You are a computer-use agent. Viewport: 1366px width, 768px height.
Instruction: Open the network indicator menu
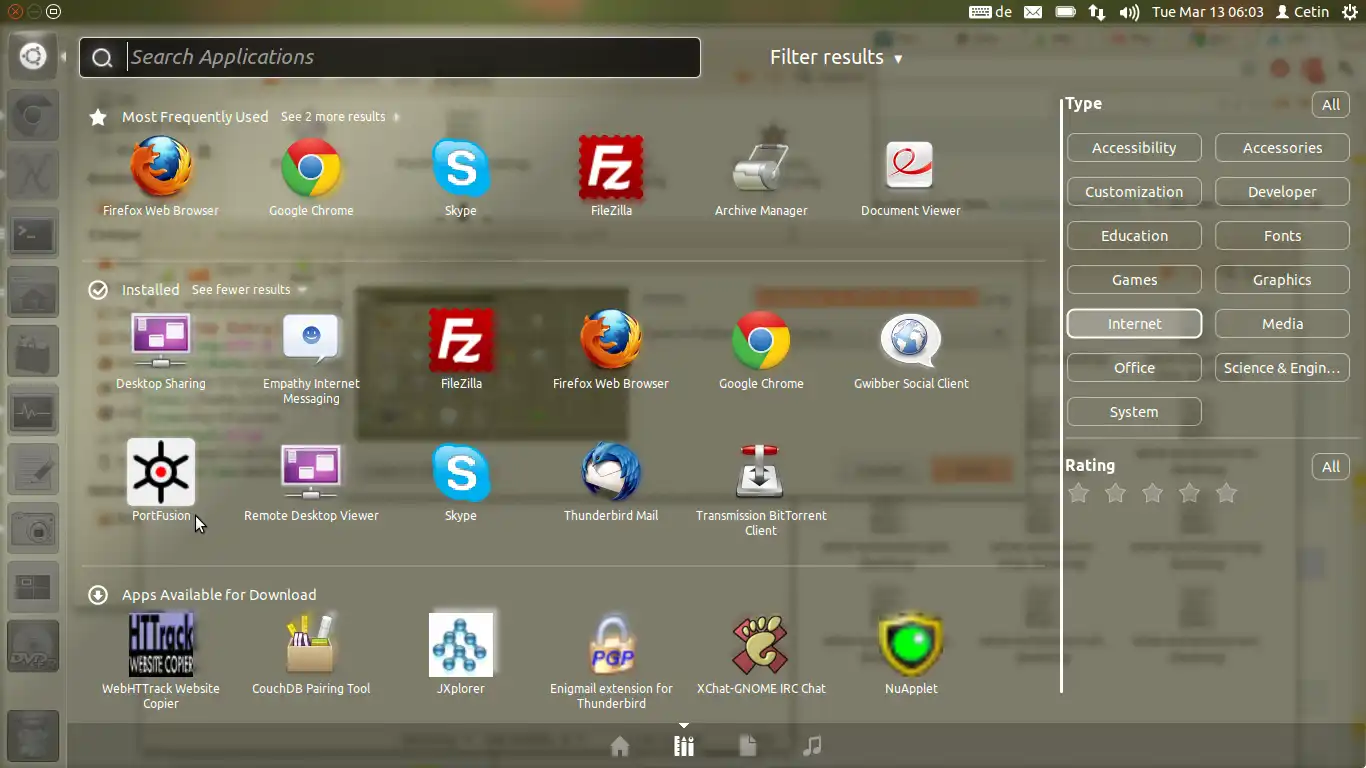pyautogui.click(x=1097, y=12)
